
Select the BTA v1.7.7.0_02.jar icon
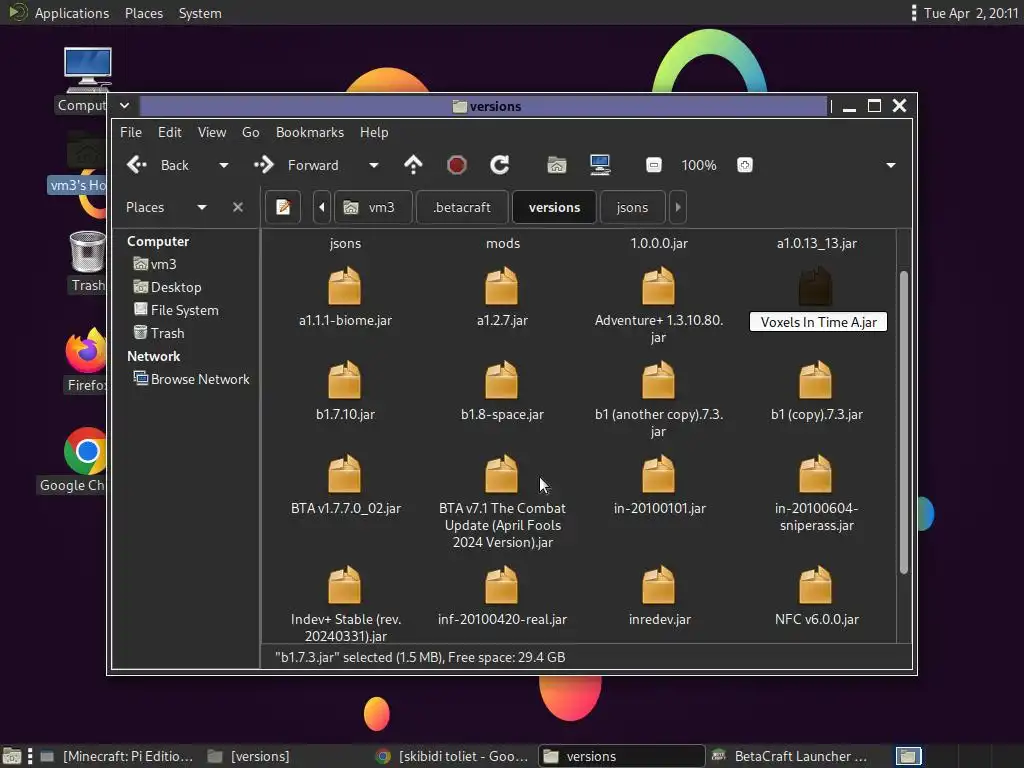(344, 474)
